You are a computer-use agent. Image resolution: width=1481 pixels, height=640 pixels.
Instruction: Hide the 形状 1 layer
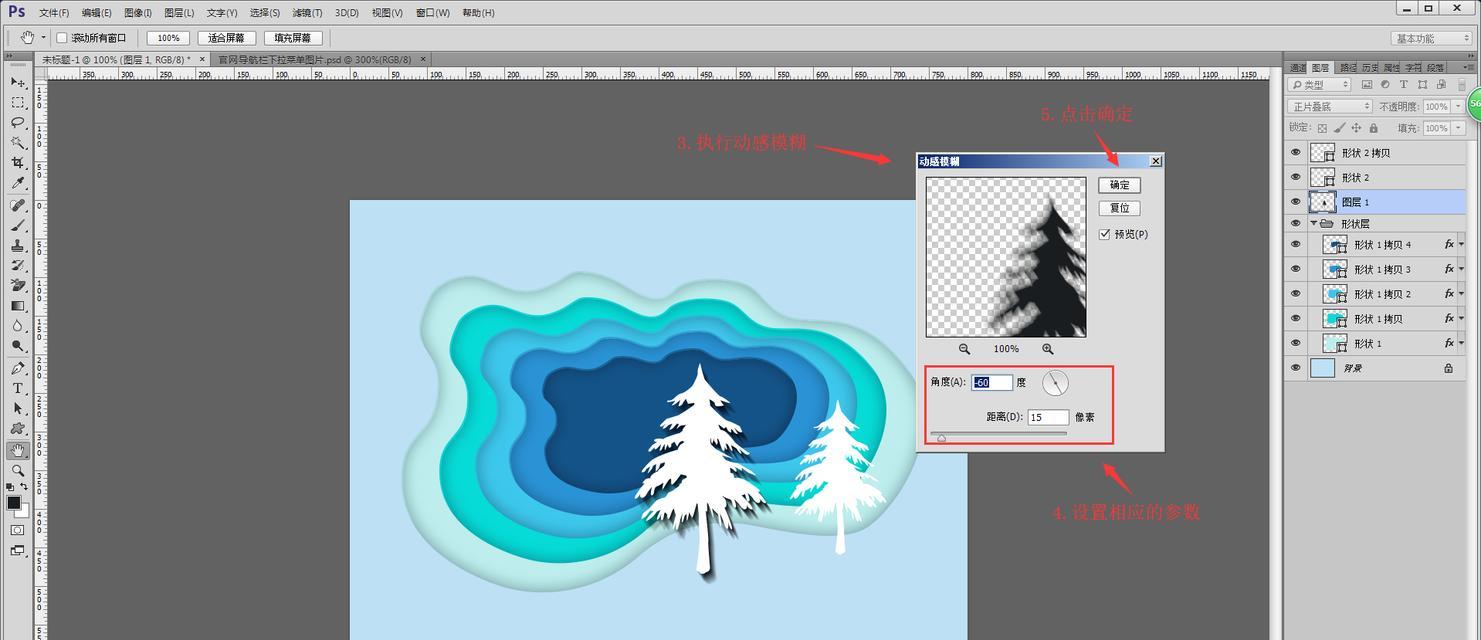[1296, 343]
